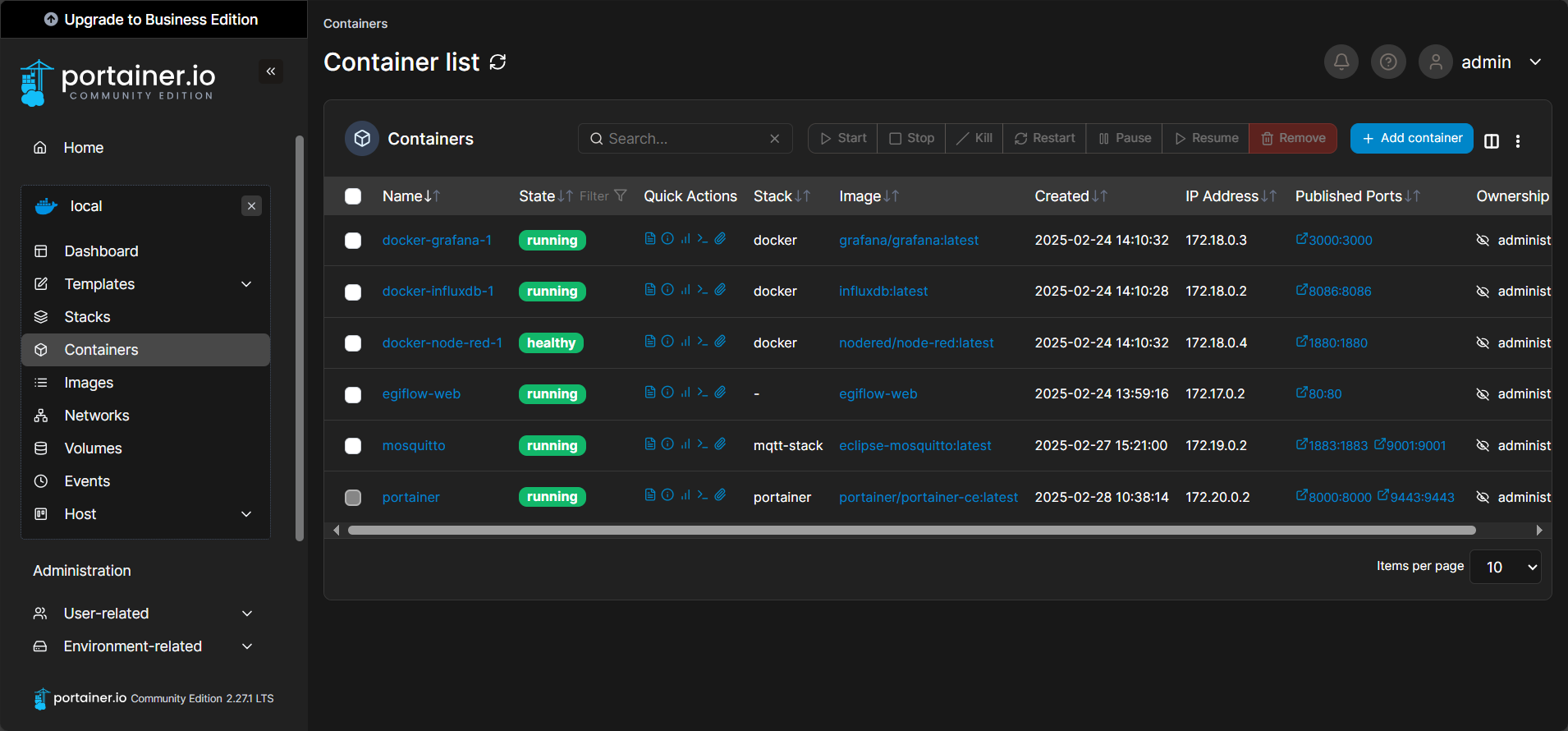This screenshot has height=731, width=1568.
Task: Click the help question mark icon
Action: pyautogui.click(x=1387, y=62)
